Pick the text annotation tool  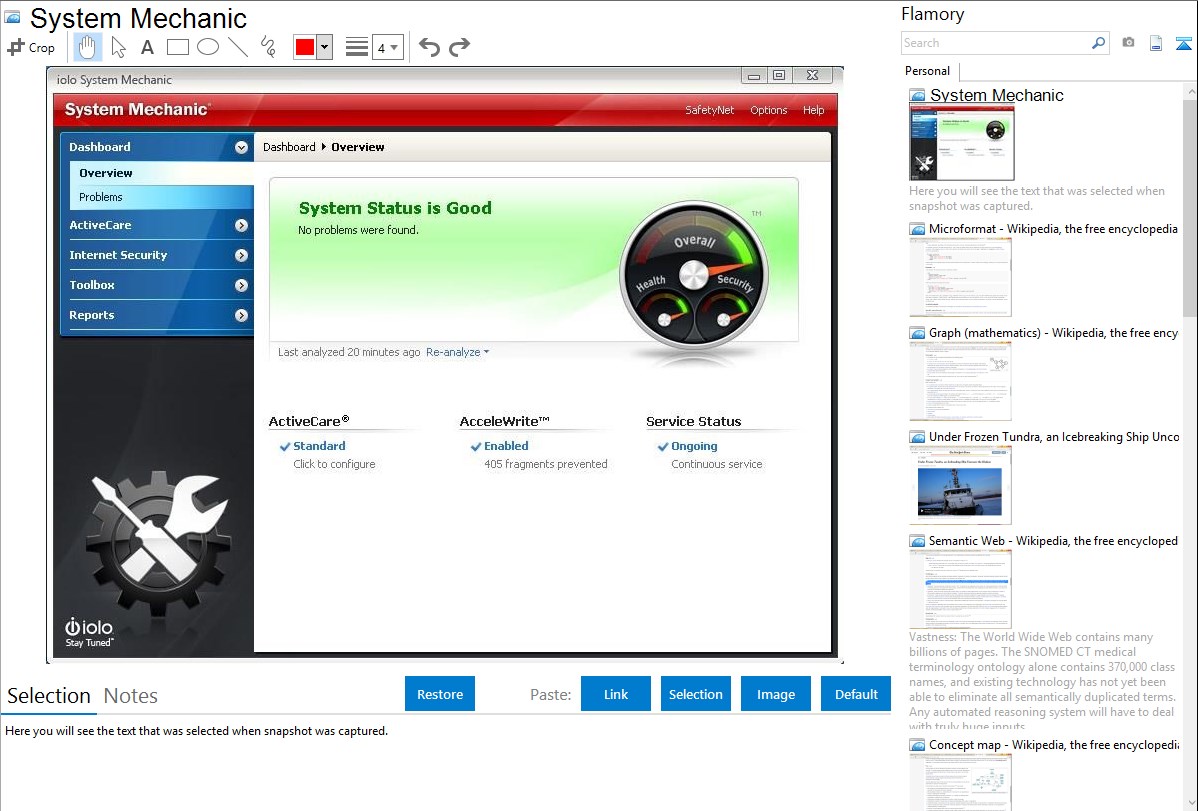pos(147,47)
